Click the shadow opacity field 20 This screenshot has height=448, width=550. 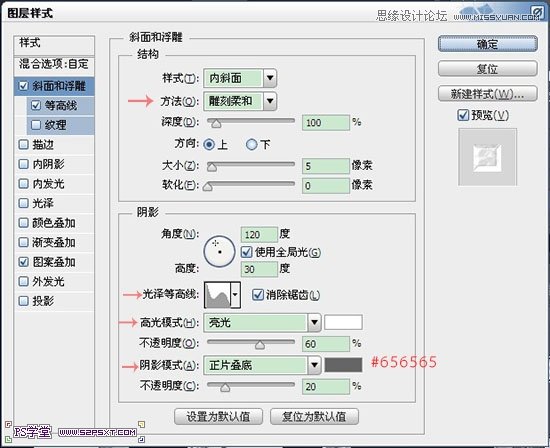coord(326,387)
